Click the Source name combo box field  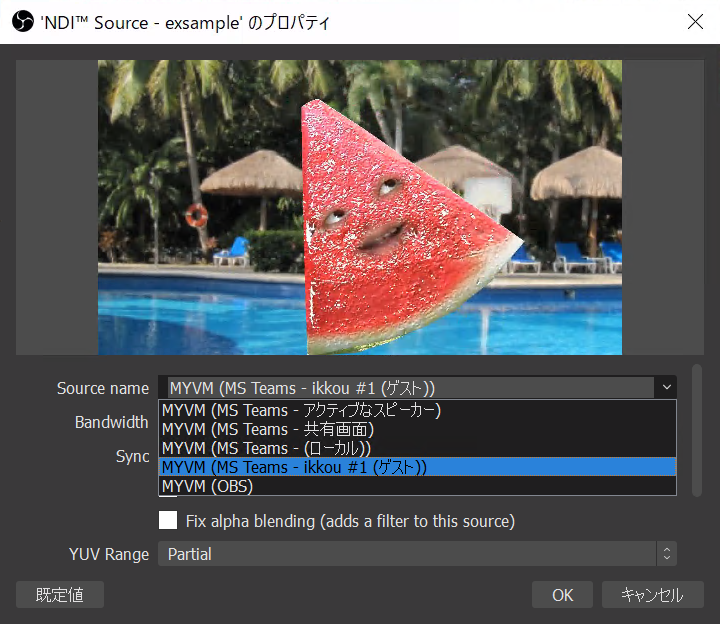click(x=417, y=388)
